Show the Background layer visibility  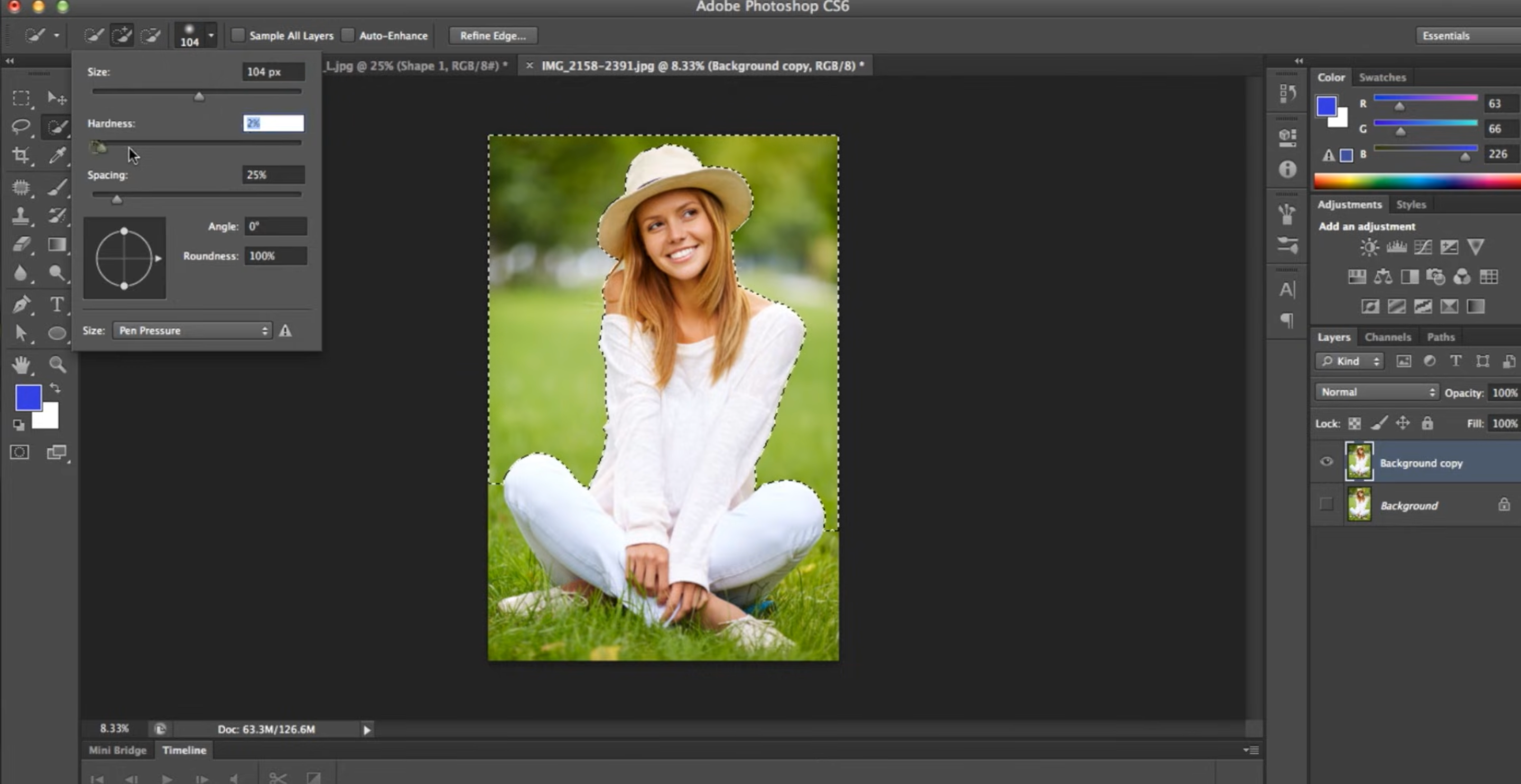pos(1326,503)
